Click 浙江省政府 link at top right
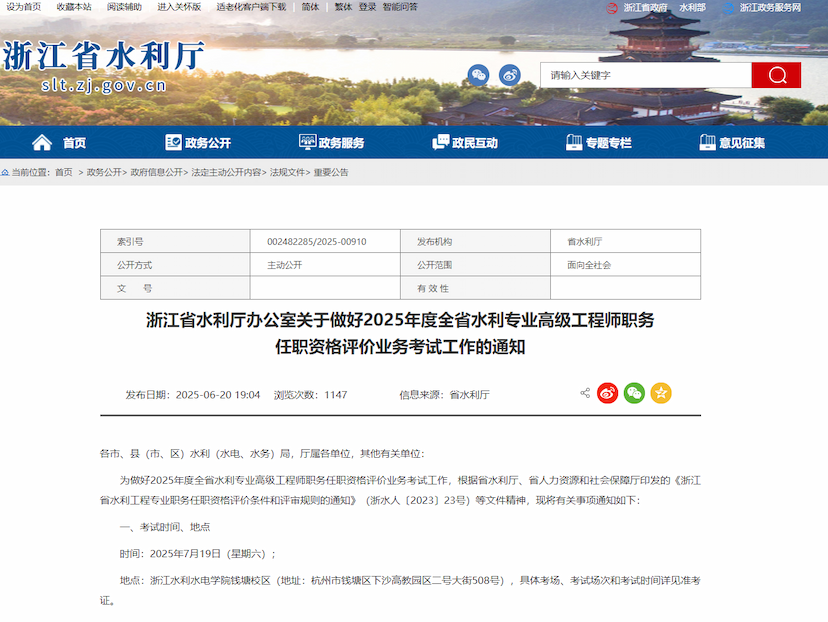The height and width of the screenshot is (622, 828). (x=645, y=7)
